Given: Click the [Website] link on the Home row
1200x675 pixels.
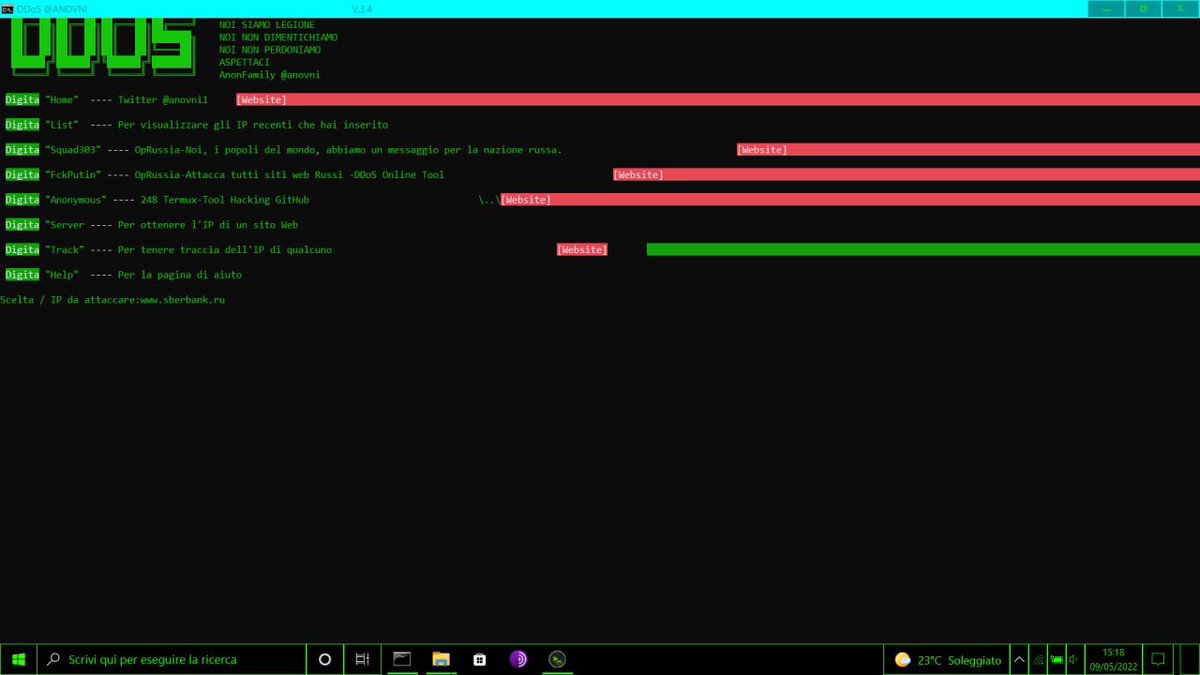Looking at the screenshot, I should [261, 100].
